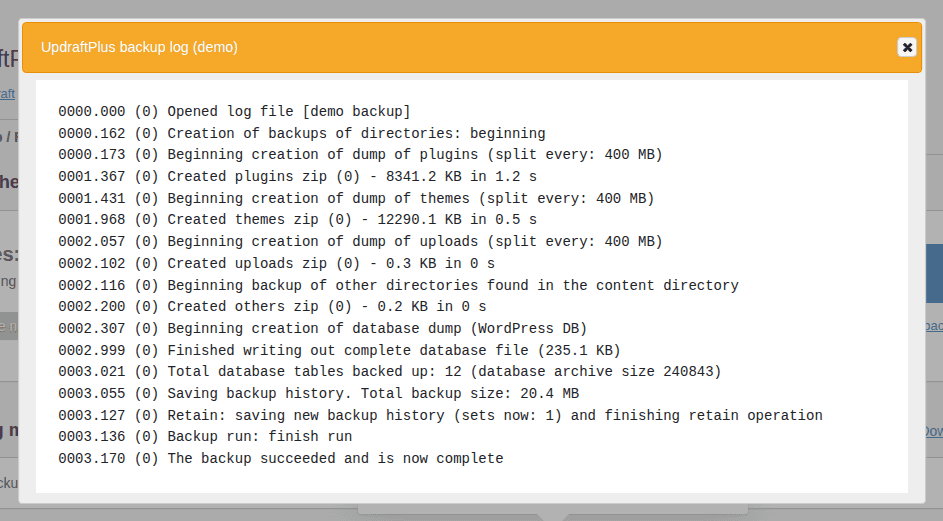Select the 'Beginning creation of database dump' line
This screenshot has width=943, height=521.
(x=322, y=328)
